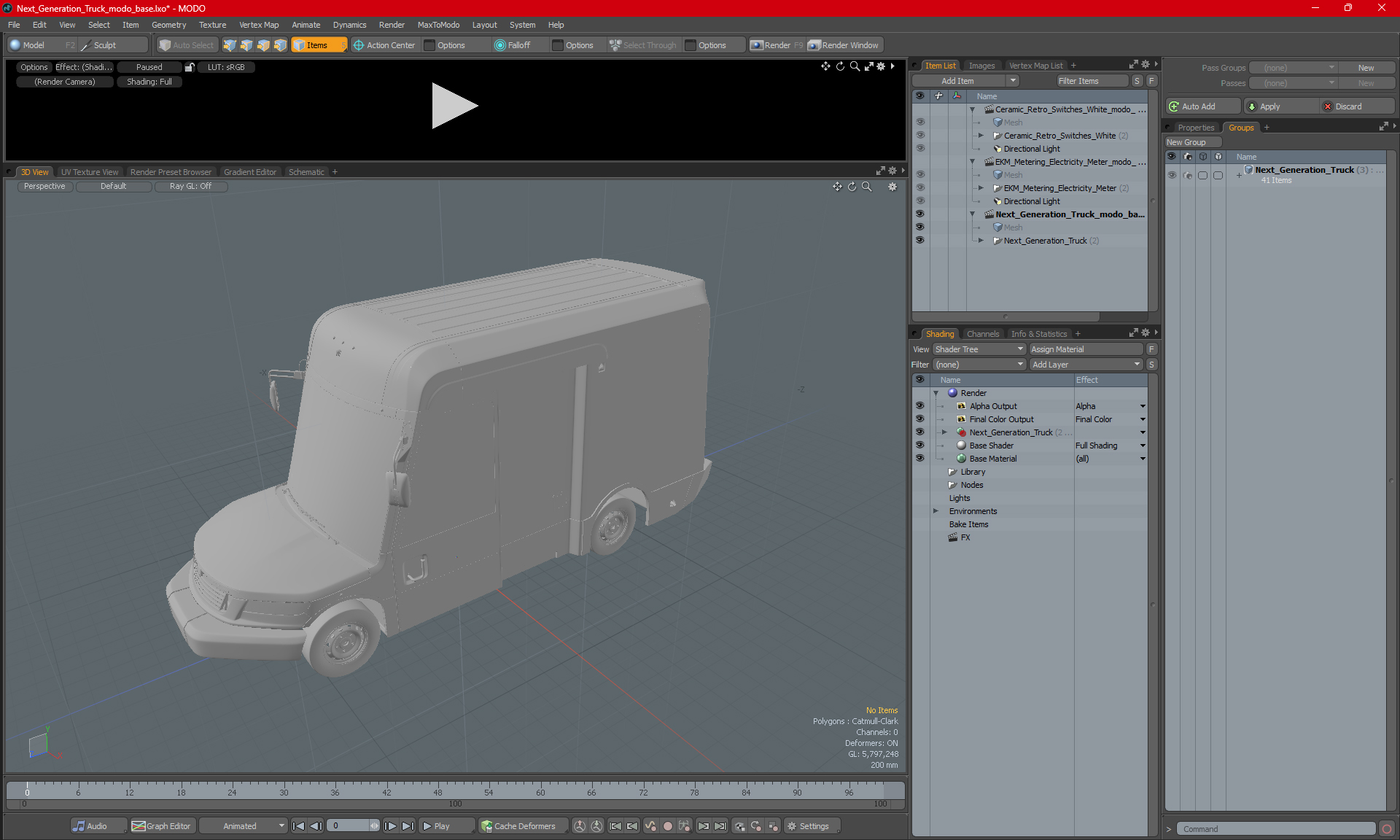Collapse Next_Generation_Truck_modo_base scene
Image resolution: width=1400 pixels, height=840 pixels.
972,214
